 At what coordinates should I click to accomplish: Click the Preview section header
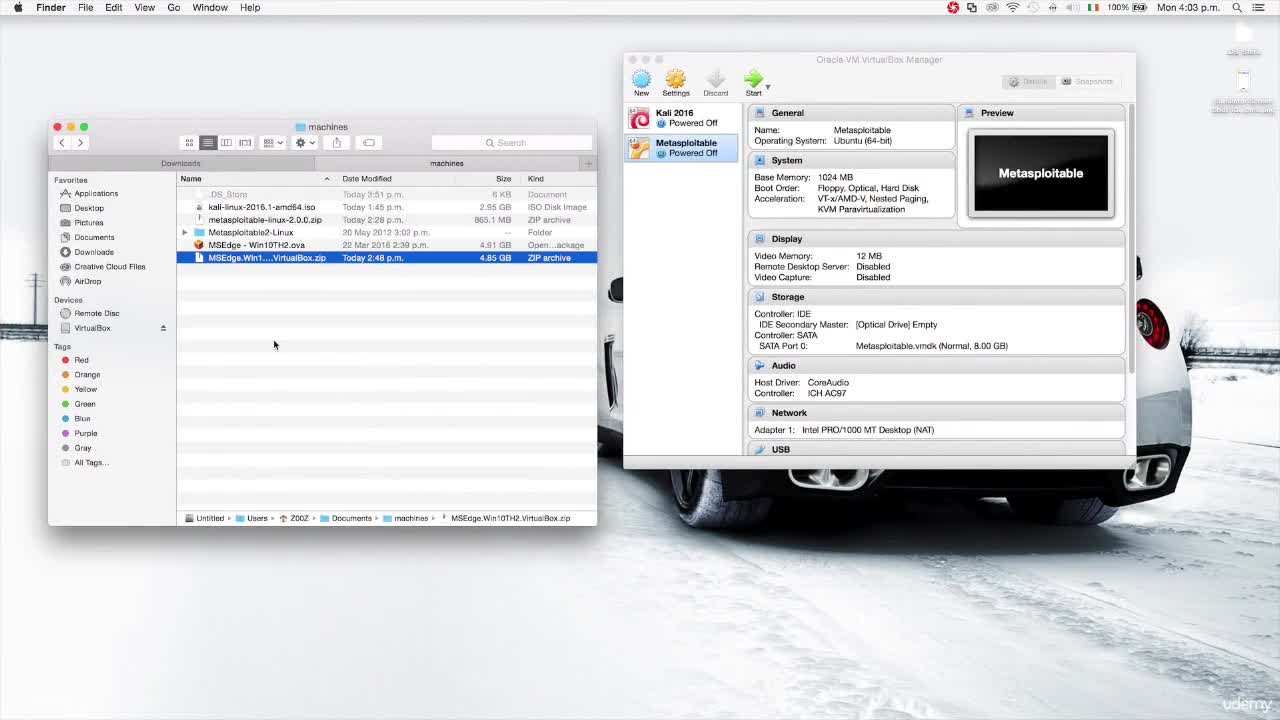pos(1041,113)
